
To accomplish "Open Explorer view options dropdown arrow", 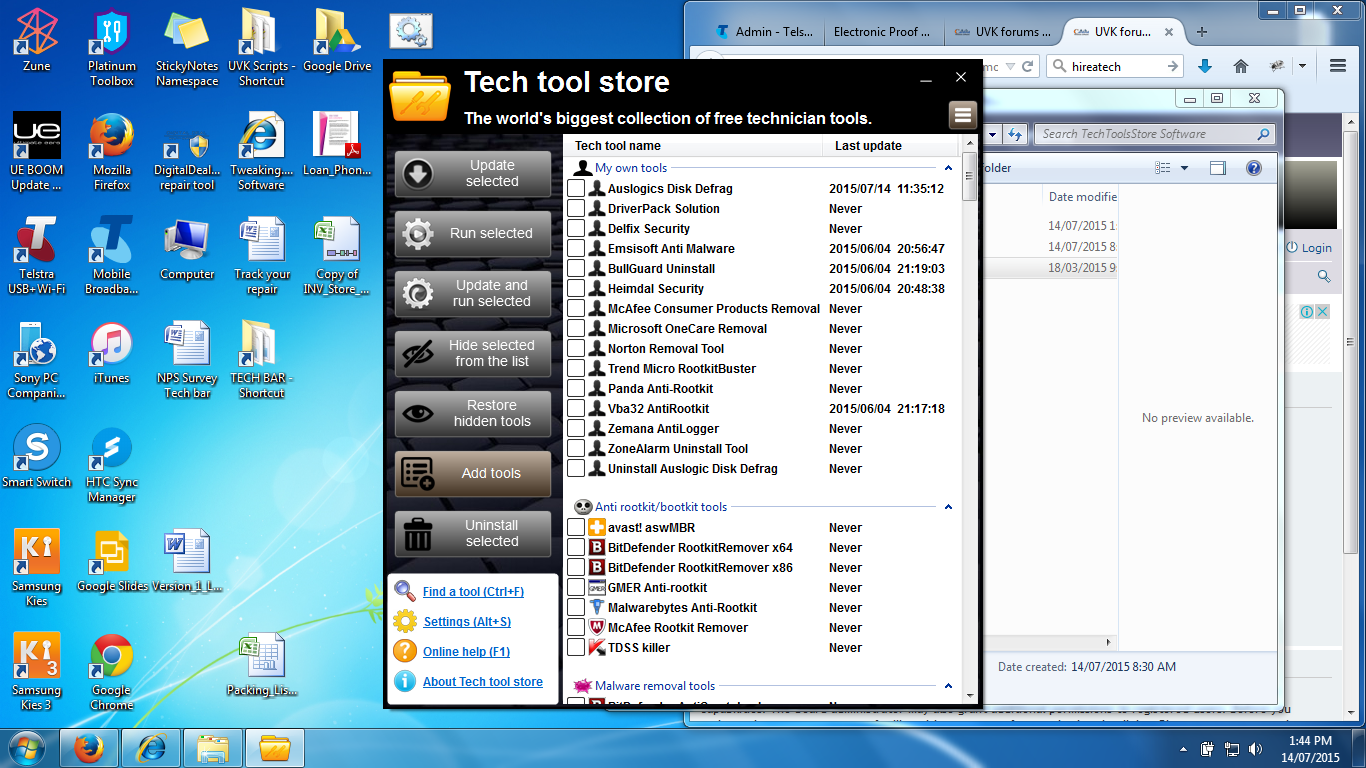I will tap(1185, 168).
